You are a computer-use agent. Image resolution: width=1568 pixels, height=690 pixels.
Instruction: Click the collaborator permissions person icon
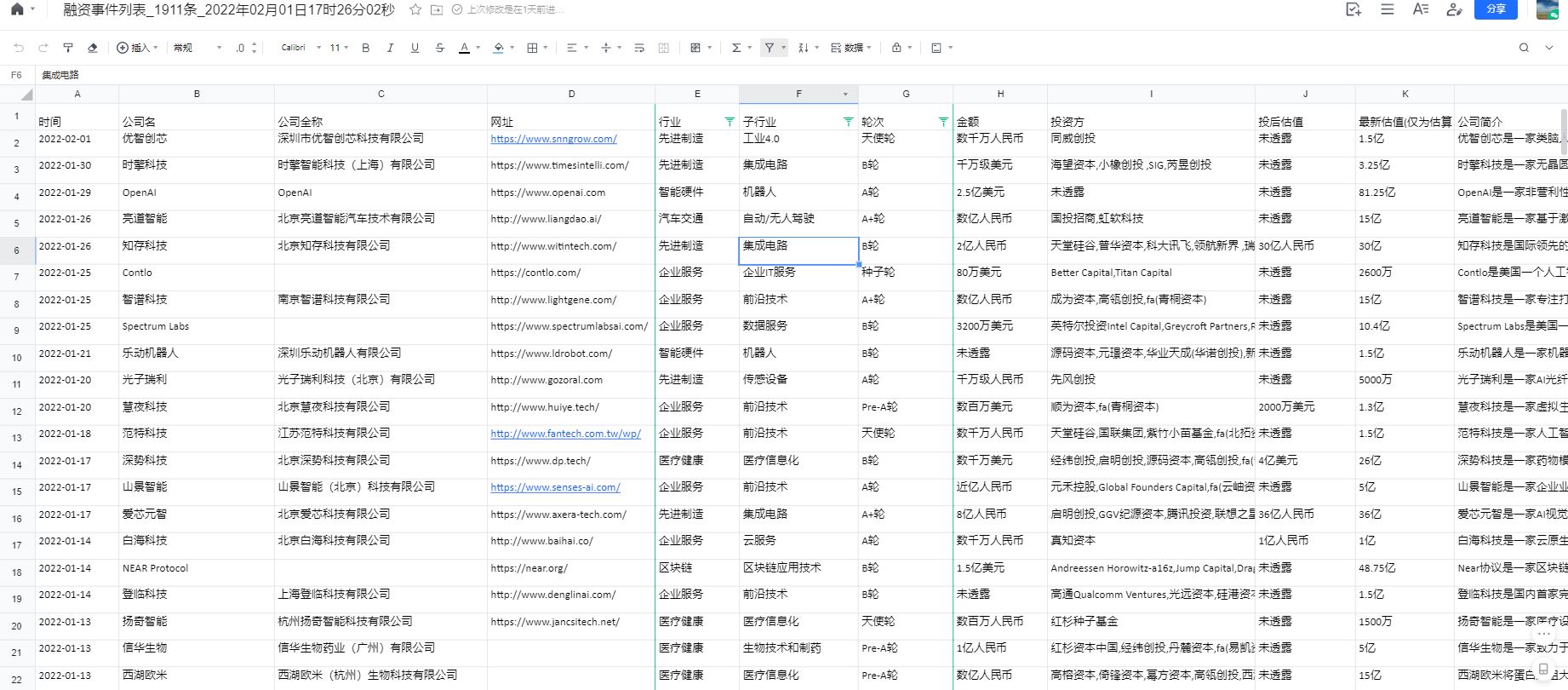pyautogui.click(x=1454, y=9)
